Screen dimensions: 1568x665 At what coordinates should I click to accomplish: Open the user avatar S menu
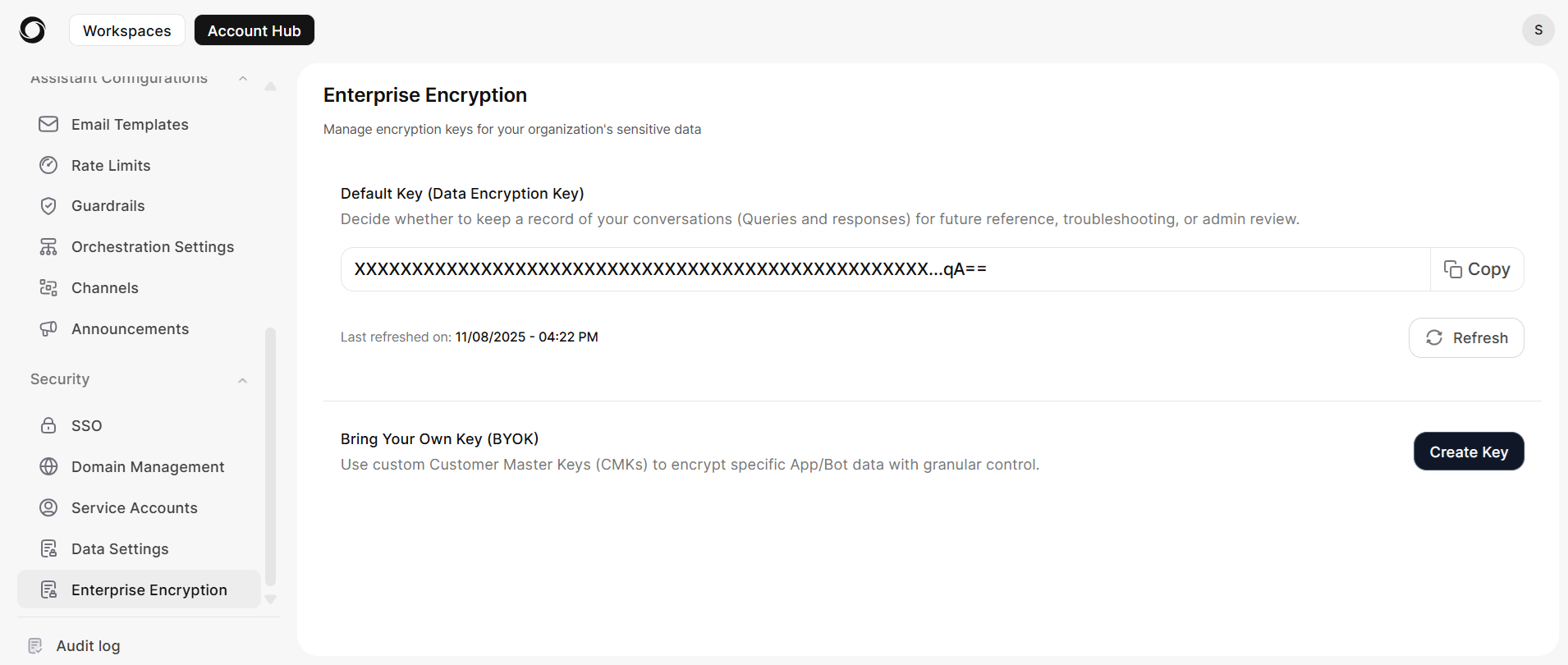[1538, 30]
